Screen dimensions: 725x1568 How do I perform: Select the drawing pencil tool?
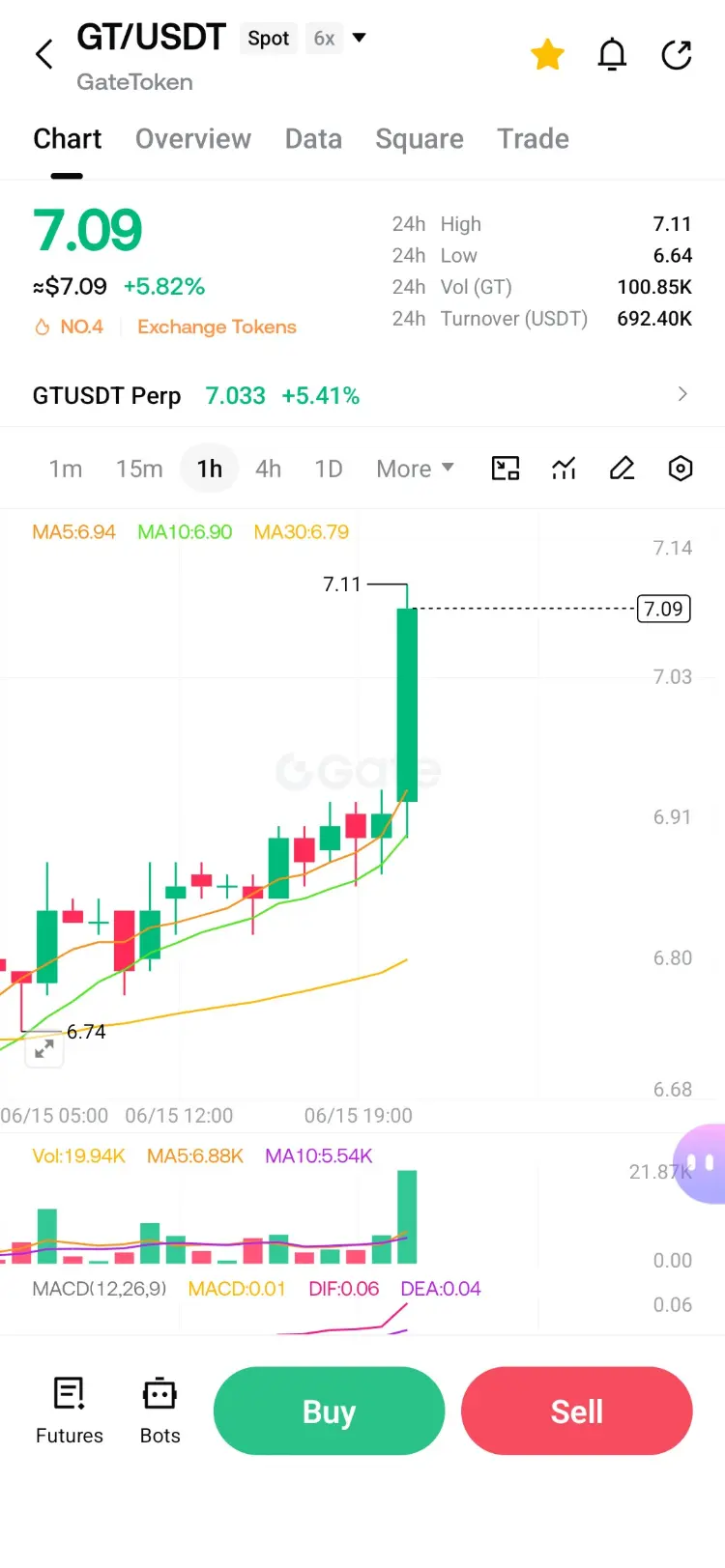click(x=623, y=469)
